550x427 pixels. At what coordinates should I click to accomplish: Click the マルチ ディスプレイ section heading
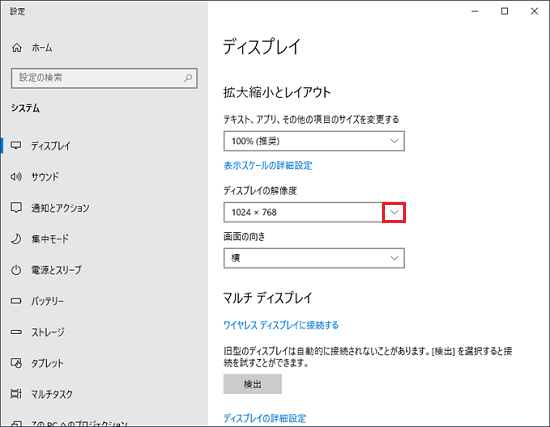(268, 298)
